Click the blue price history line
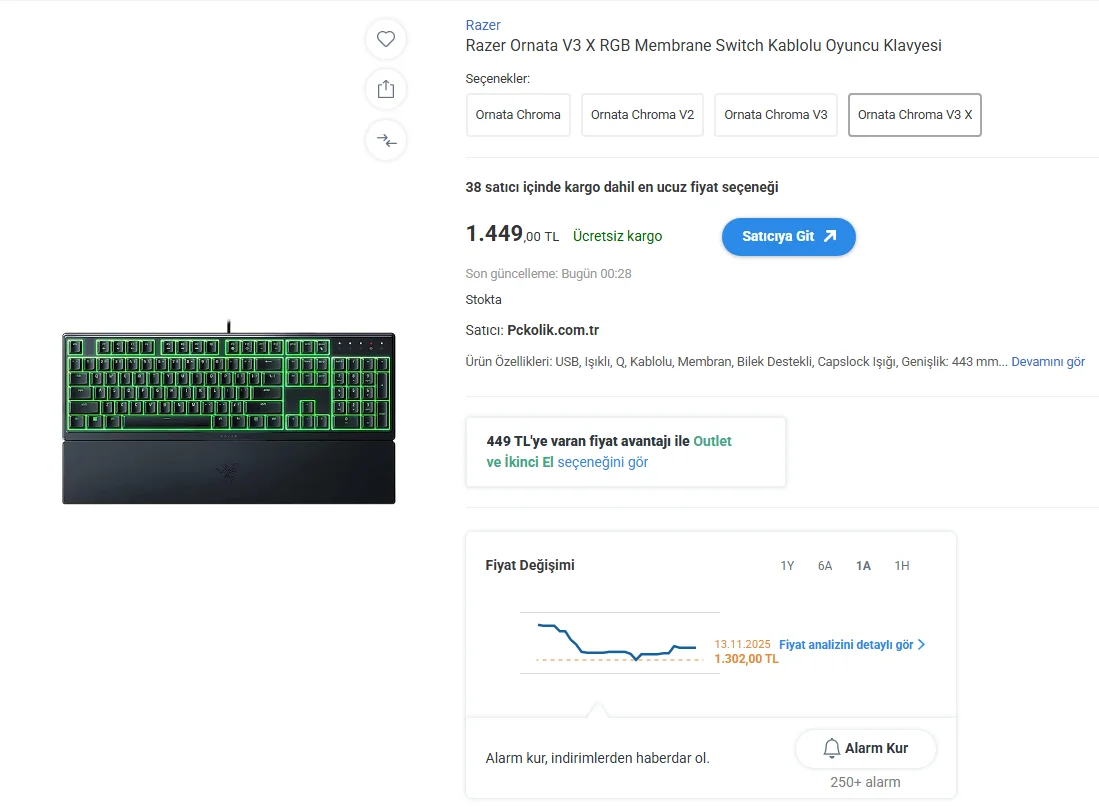This screenshot has width=1099, height=807. coord(610,652)
